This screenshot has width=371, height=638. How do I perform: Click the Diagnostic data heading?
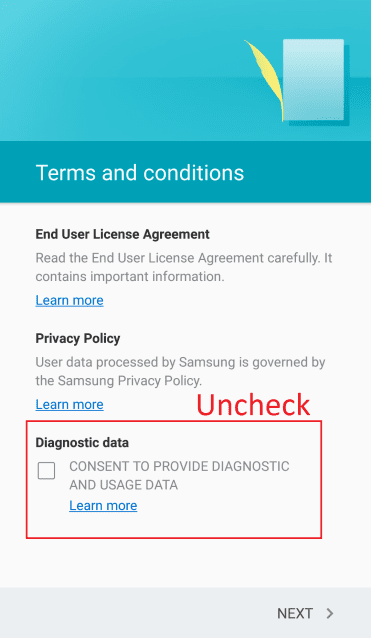(82, 443)
